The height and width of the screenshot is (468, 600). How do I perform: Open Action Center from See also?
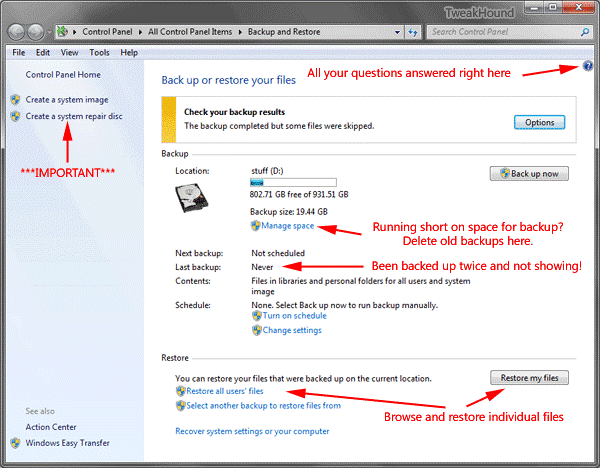(x=51, y=427)
